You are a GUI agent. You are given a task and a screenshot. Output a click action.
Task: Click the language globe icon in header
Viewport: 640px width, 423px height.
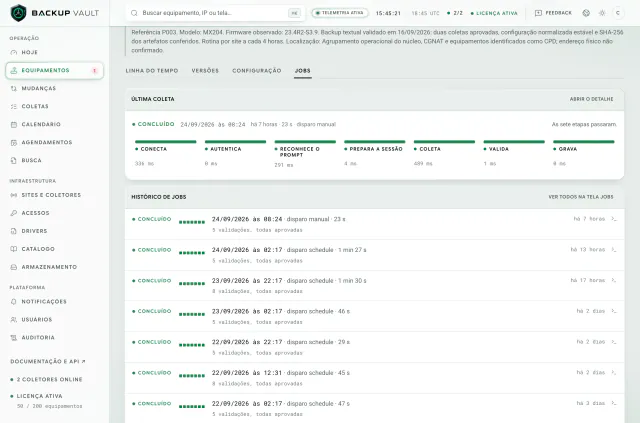coord(586,13)
